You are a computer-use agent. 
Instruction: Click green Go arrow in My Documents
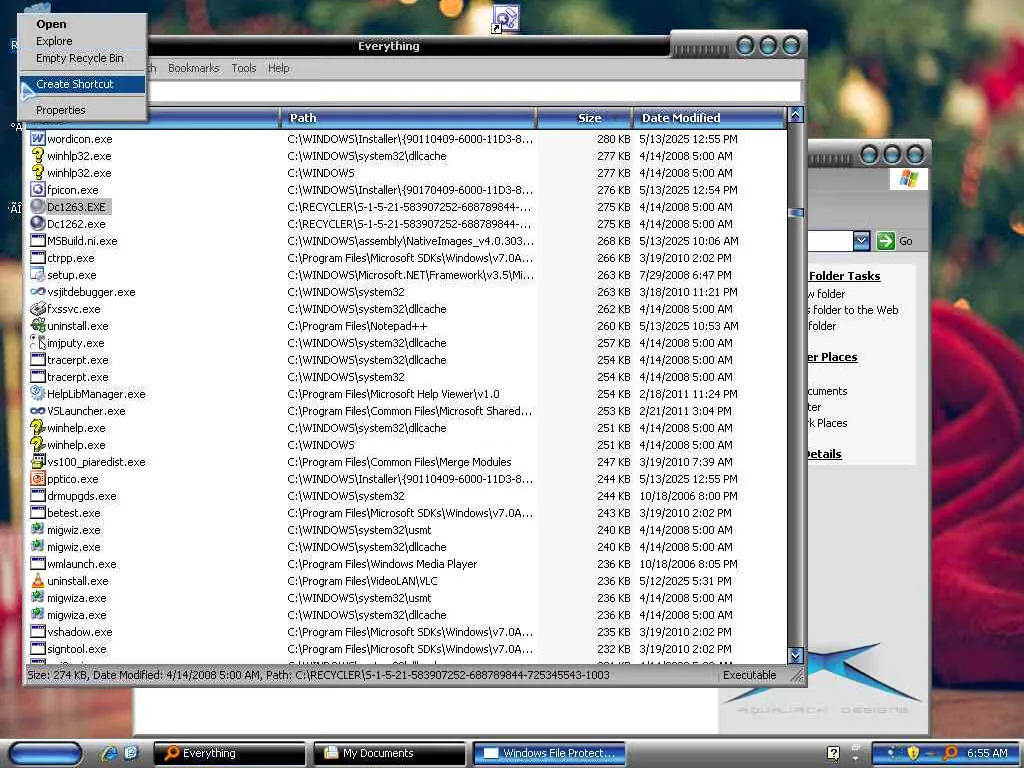click(886, 240)
